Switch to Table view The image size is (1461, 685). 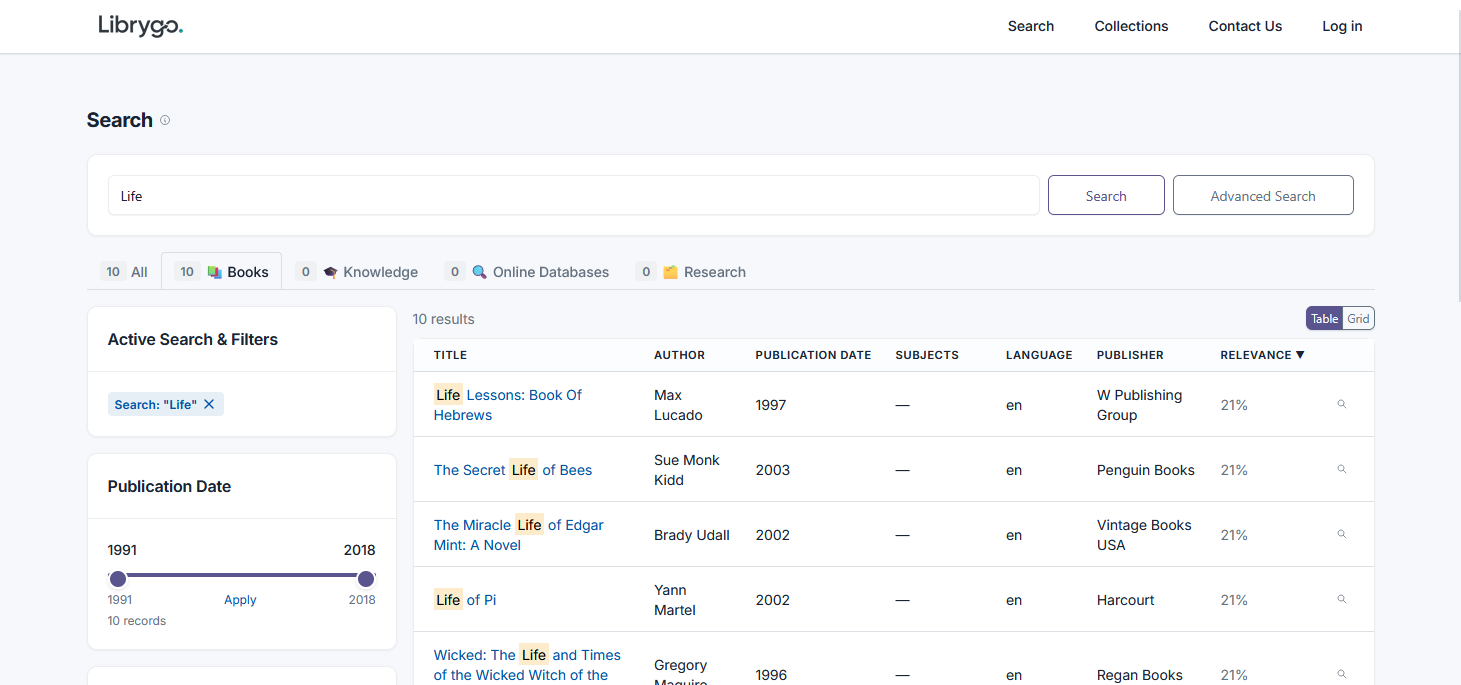[x=1324, y=319]
